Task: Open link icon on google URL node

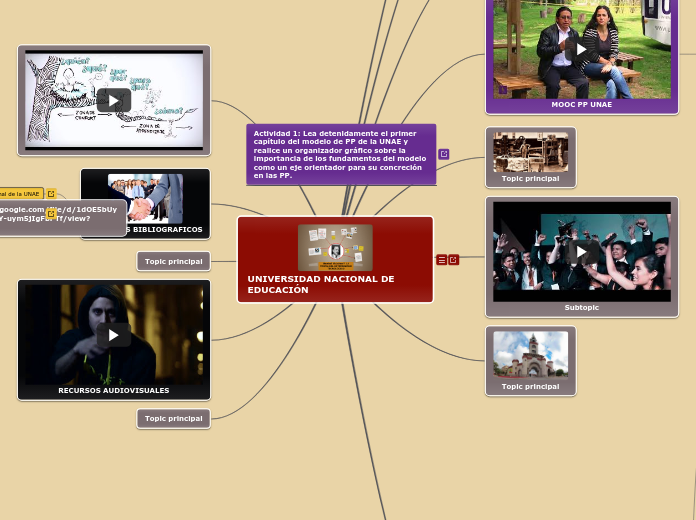Action: pyautogui.click(x=51, y=214)
